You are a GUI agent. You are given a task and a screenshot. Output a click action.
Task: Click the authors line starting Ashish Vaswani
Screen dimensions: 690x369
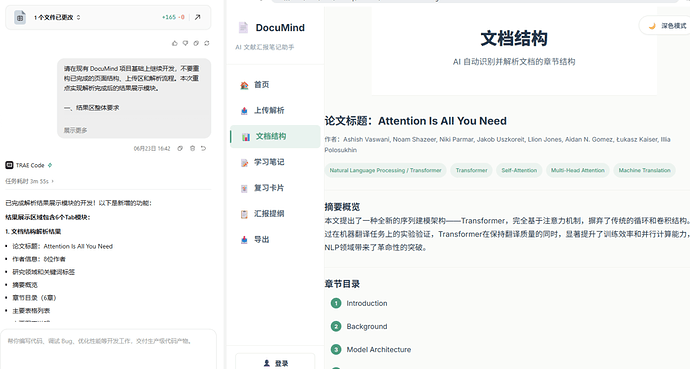[x=497, y=145]
